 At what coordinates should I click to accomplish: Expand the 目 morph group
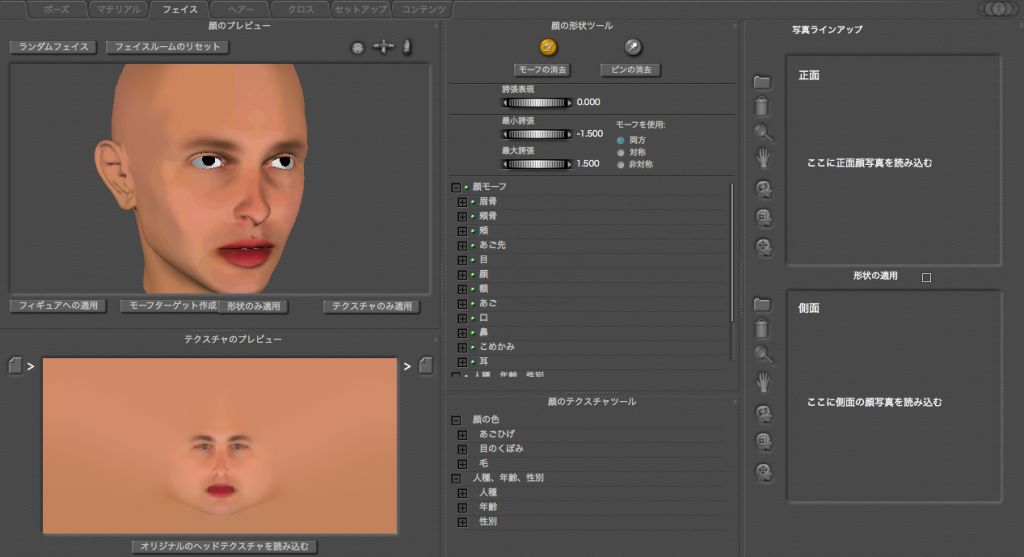click(462, 261)
